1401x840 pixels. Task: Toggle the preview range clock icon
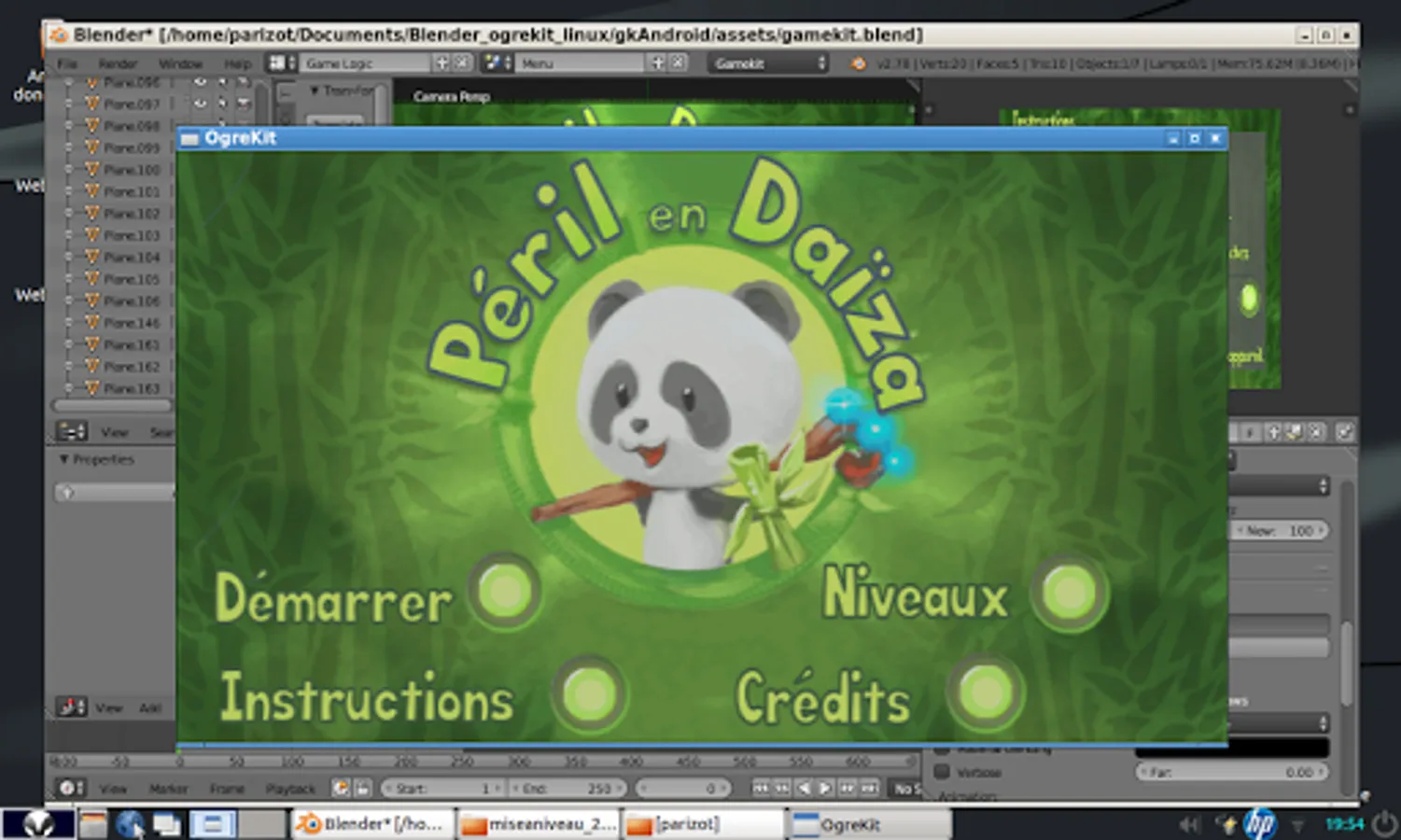pyautogui.click(x=342, y=789)
